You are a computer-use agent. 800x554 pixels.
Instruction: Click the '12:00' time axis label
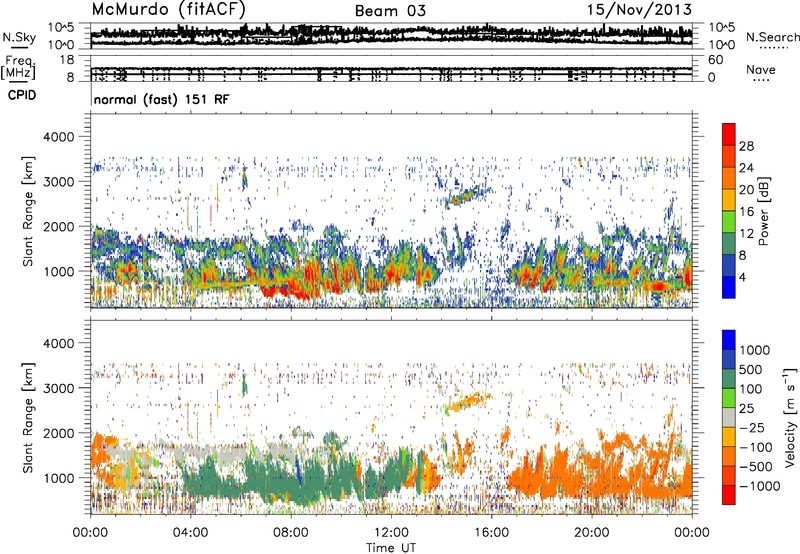391,533
